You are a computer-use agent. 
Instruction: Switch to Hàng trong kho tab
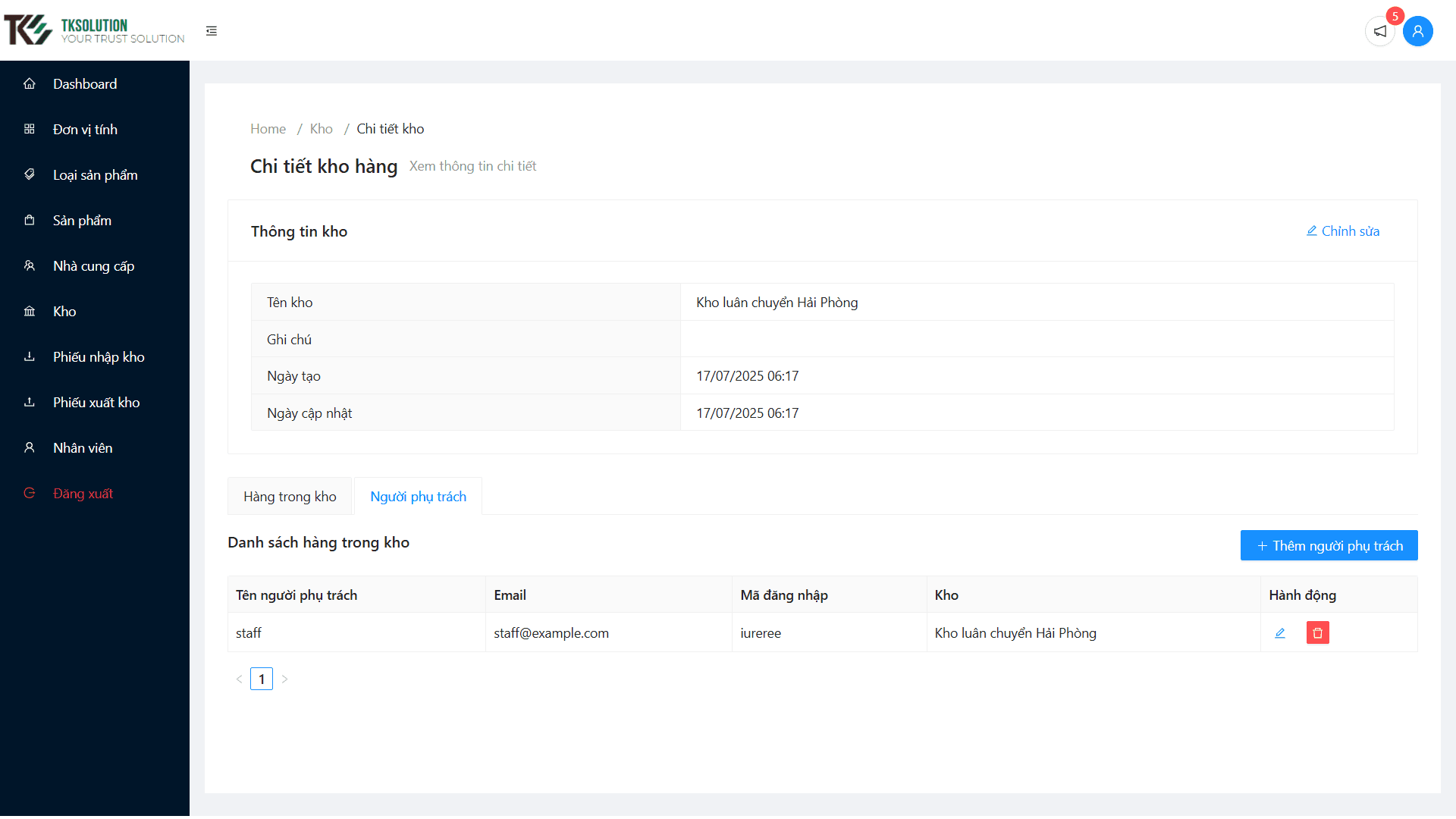[290, 497]
